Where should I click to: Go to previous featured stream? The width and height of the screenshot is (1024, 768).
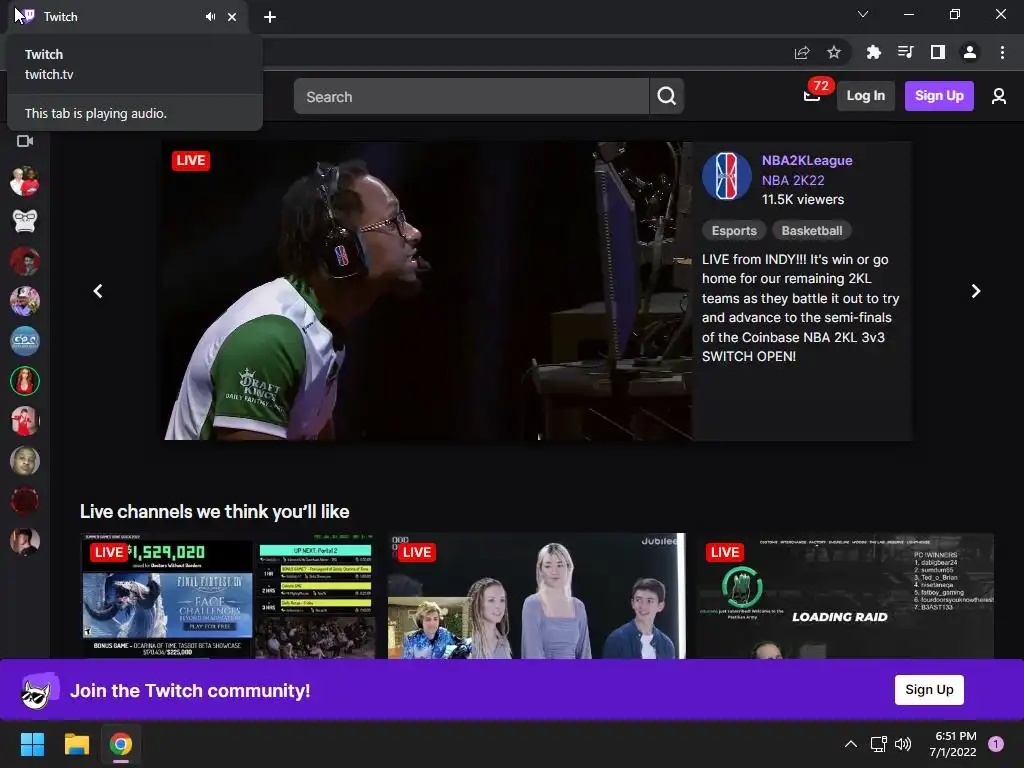point(98,291)
